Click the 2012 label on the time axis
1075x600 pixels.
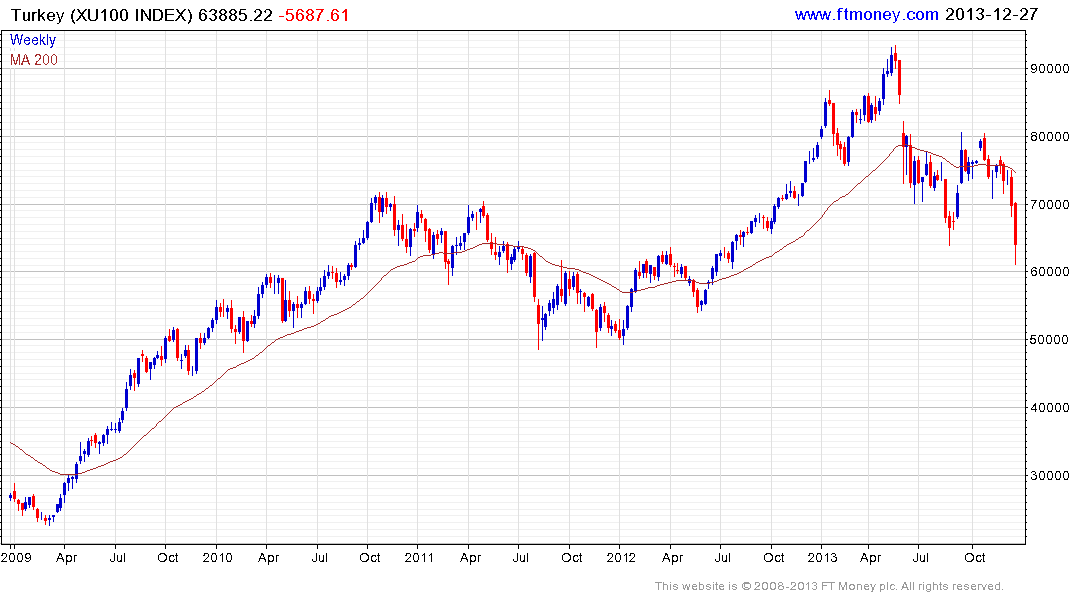click(x=620, y=557)
